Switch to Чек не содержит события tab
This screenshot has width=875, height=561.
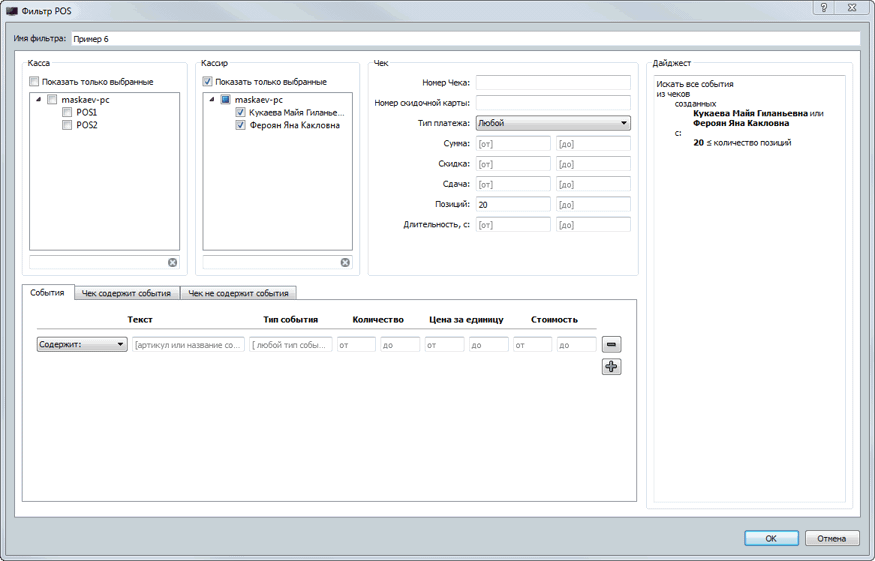point(240,293)
